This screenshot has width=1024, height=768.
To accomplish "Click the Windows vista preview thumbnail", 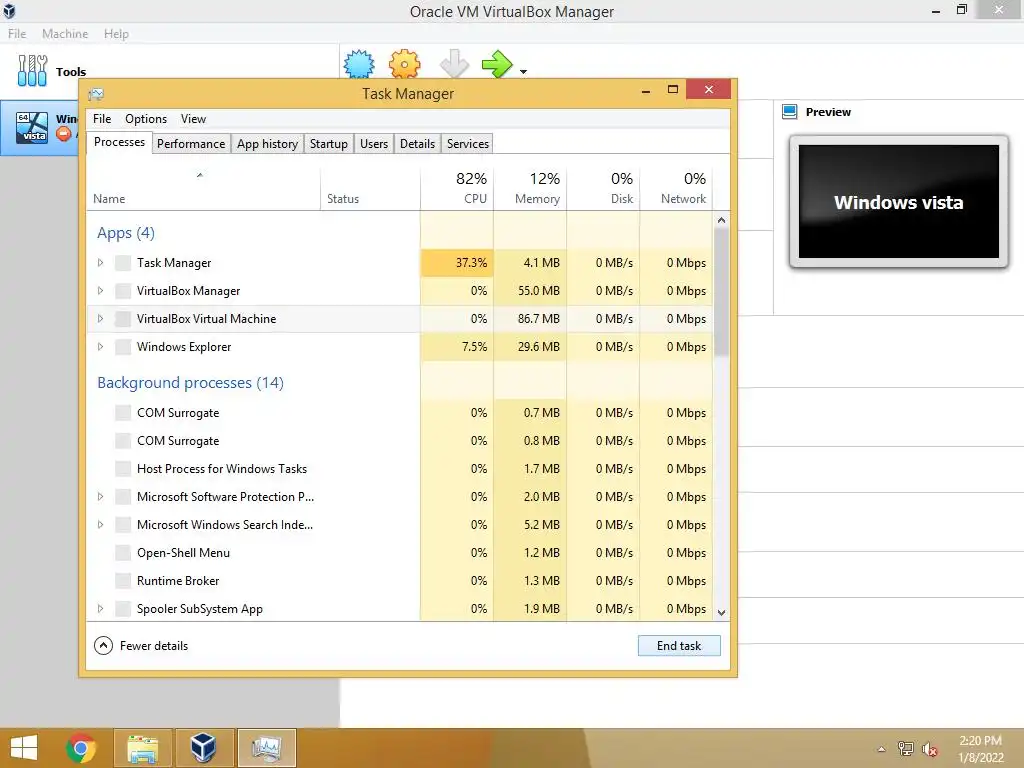I will coord(899,202).
